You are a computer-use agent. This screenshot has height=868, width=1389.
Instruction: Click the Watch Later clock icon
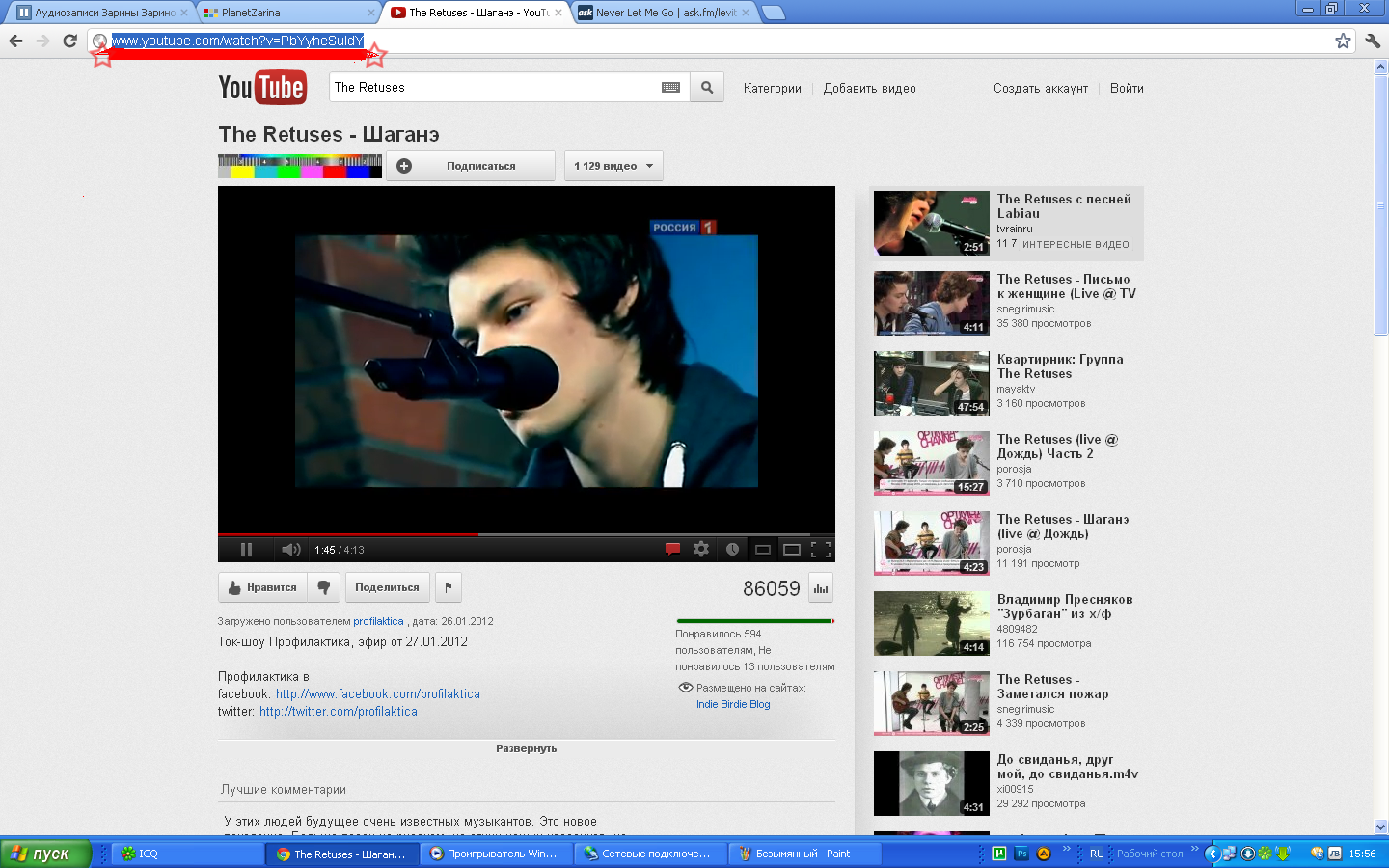(x=732, y=550)
